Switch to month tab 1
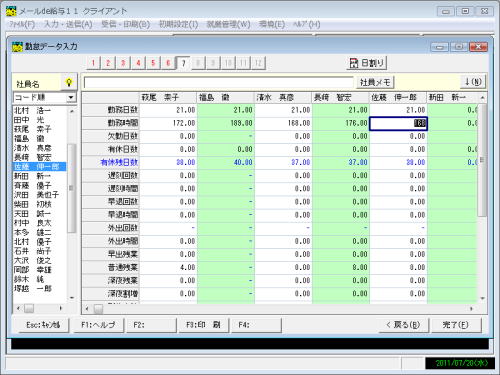This screenshot has height=375, width=500. [x=93, y=63]
